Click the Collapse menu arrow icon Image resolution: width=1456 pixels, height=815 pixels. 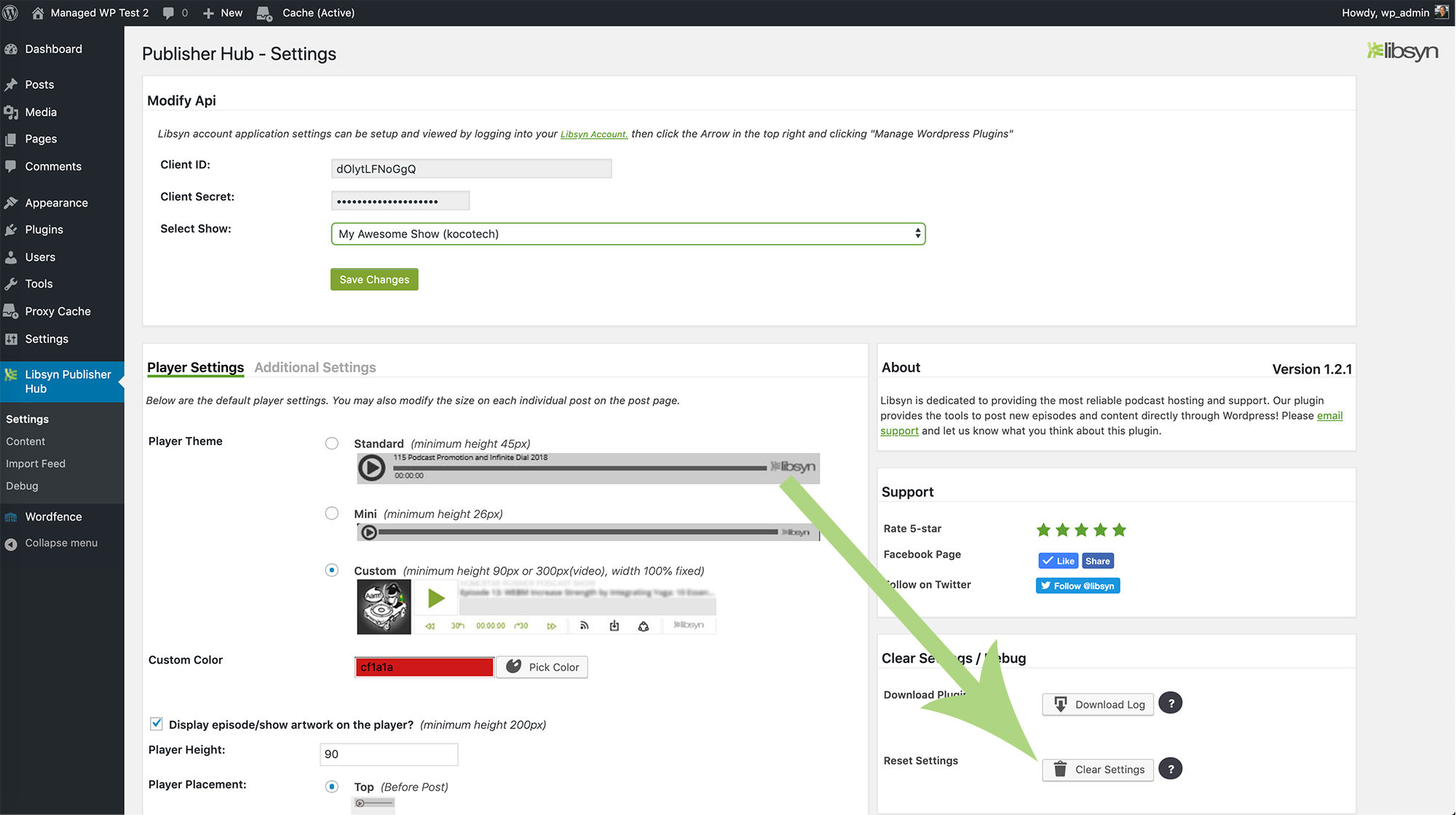tap(11, 543)
